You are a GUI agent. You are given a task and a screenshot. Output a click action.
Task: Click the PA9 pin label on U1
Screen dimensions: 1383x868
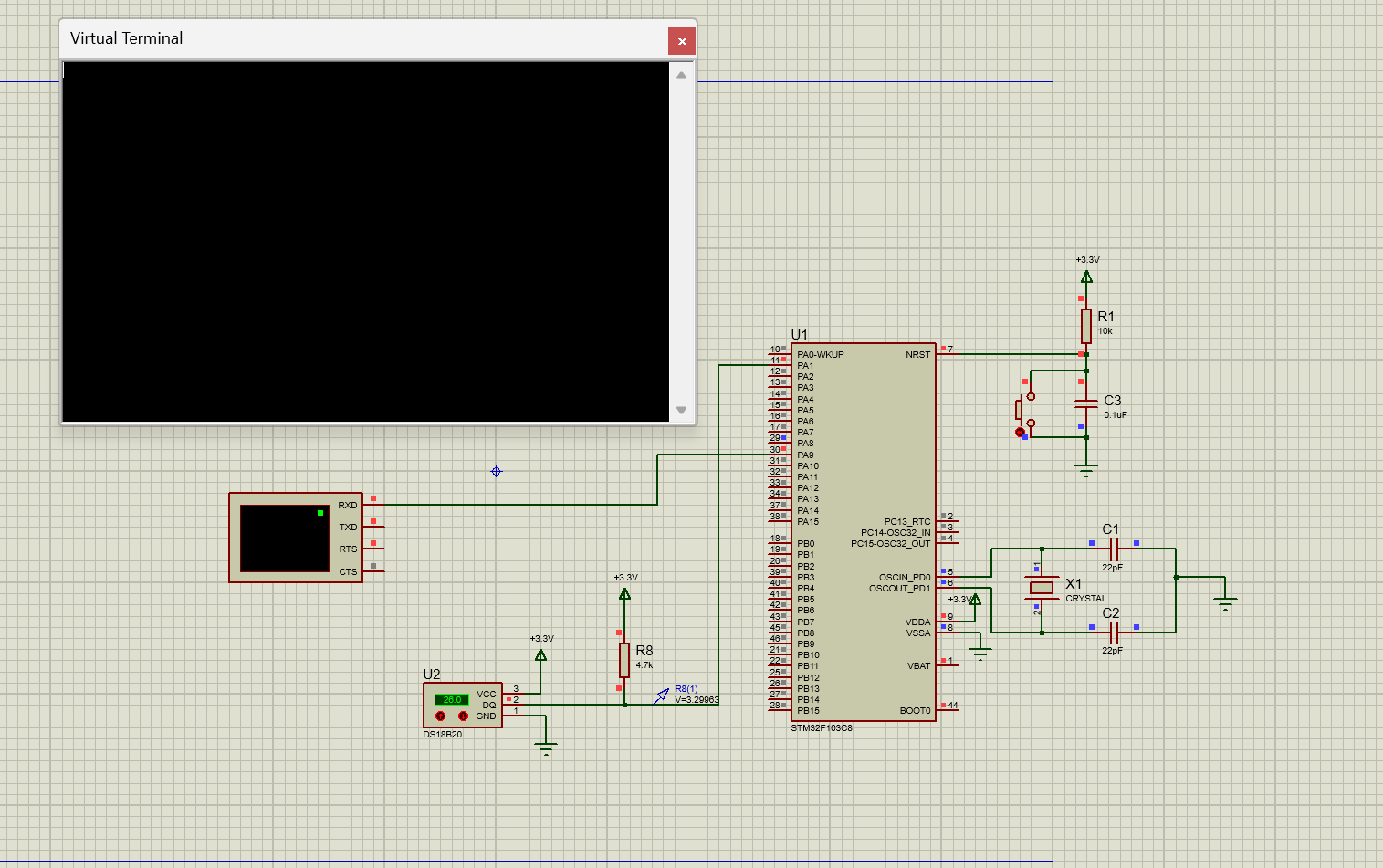[x=805, y=455]
